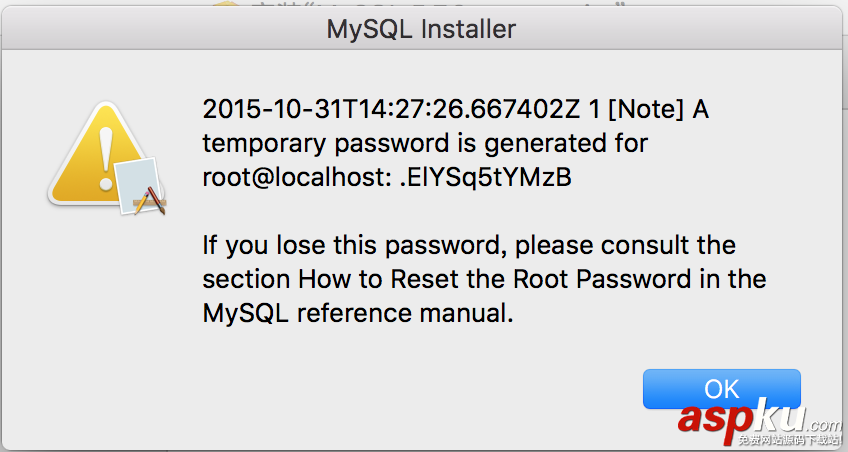Click the installer badge on warning icon

(141, 187)
